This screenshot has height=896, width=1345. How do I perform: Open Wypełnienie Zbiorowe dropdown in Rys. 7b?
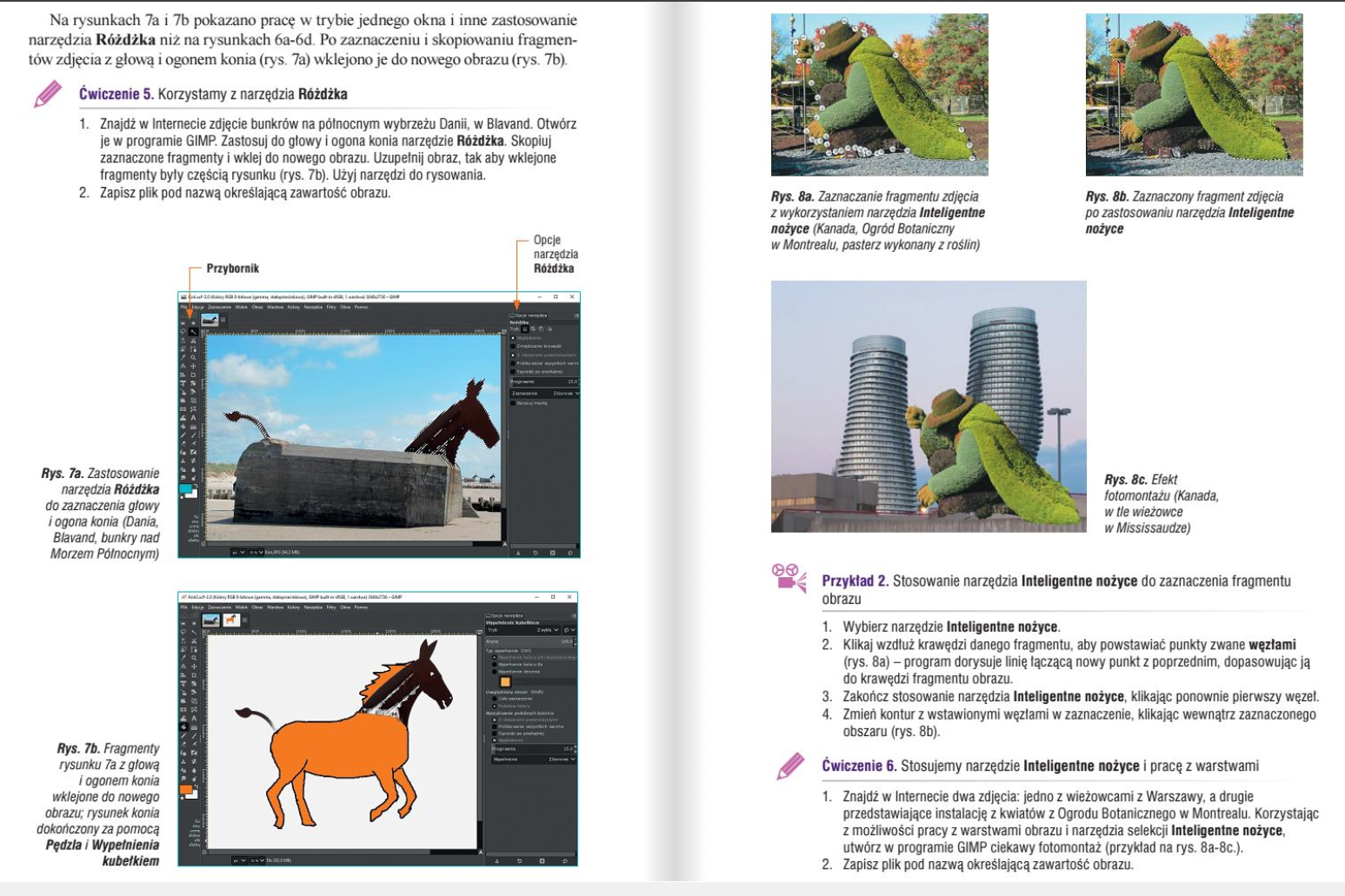[x=534, y=759]
